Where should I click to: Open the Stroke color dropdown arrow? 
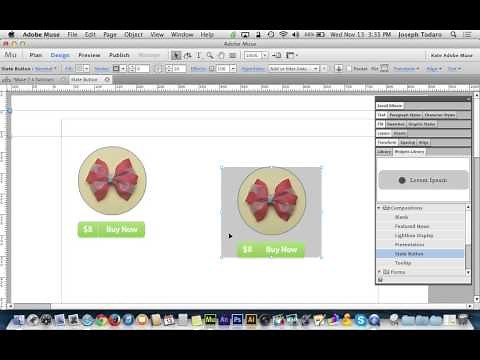(x=123, y=69)
